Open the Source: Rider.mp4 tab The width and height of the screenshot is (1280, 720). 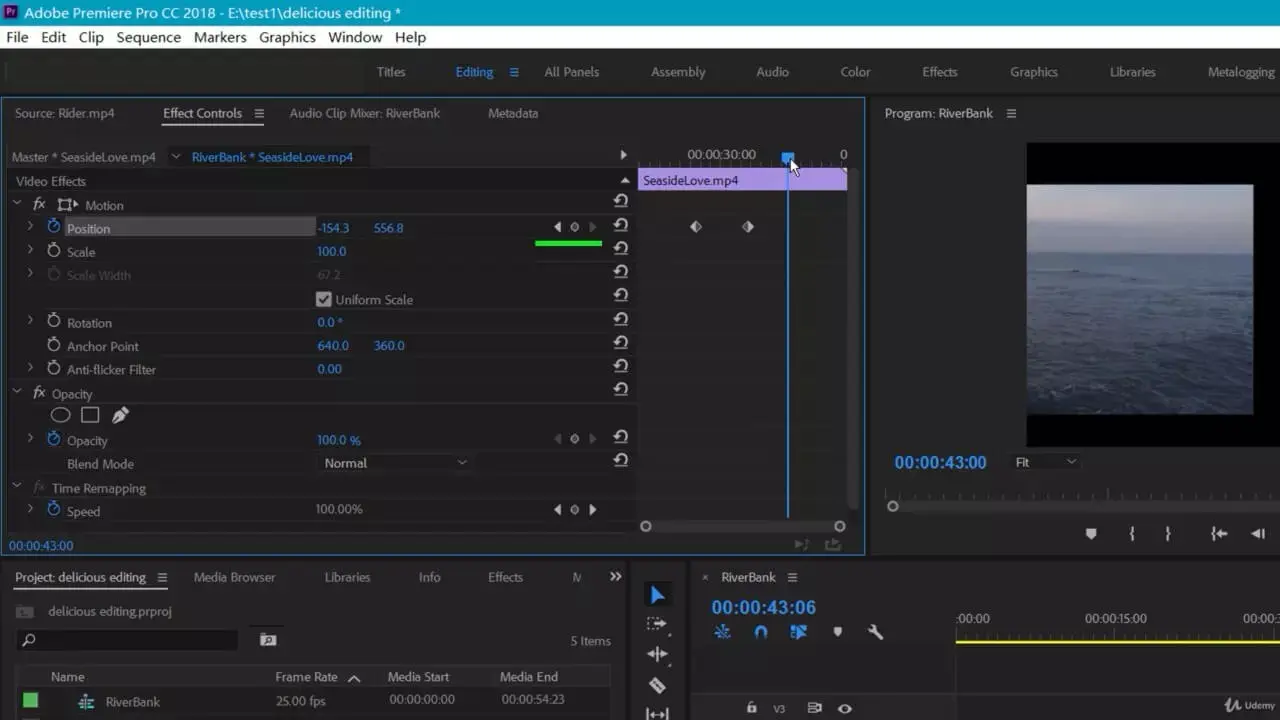coord(64,113)
